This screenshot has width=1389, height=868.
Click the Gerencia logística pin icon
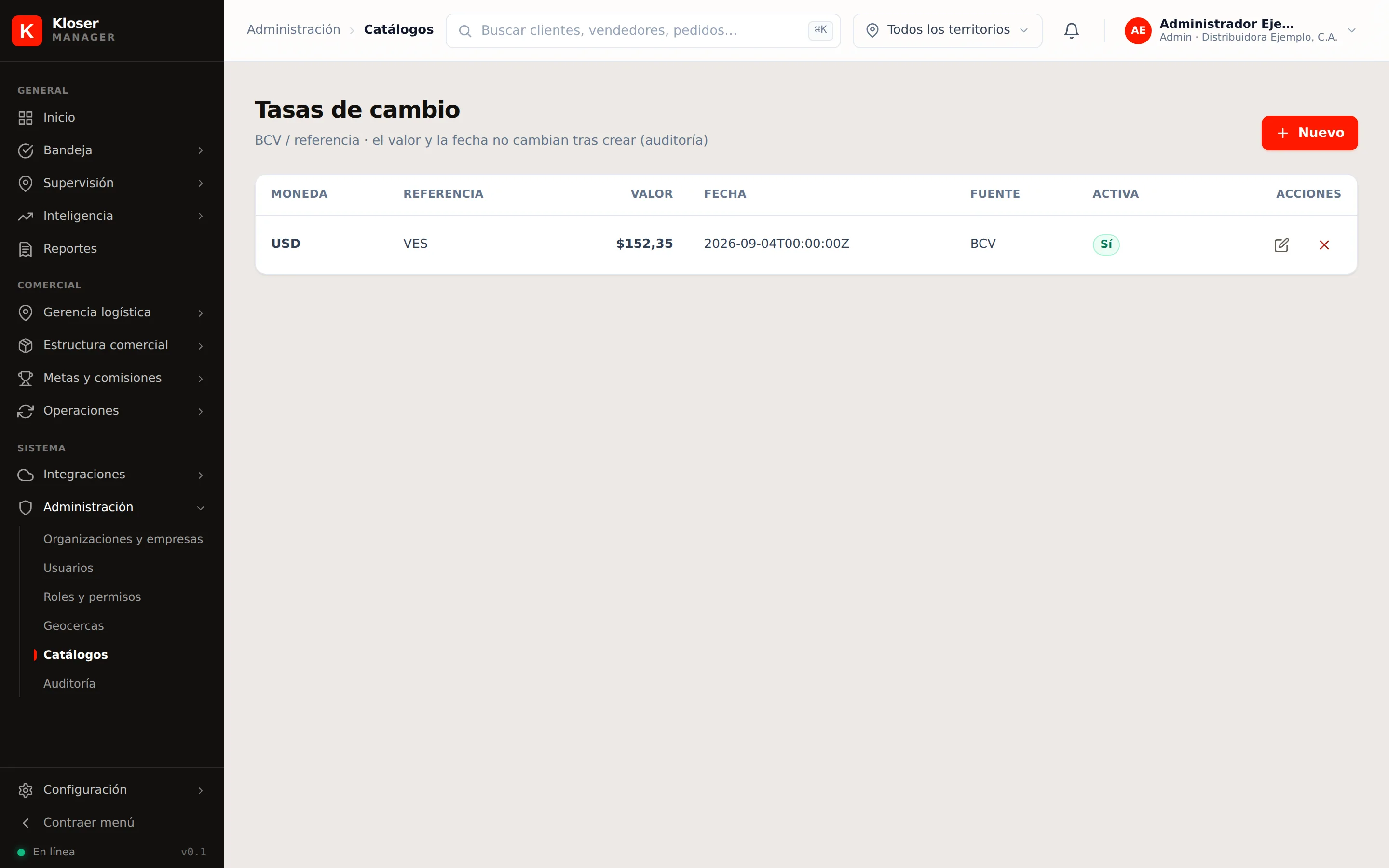[25, 312]
